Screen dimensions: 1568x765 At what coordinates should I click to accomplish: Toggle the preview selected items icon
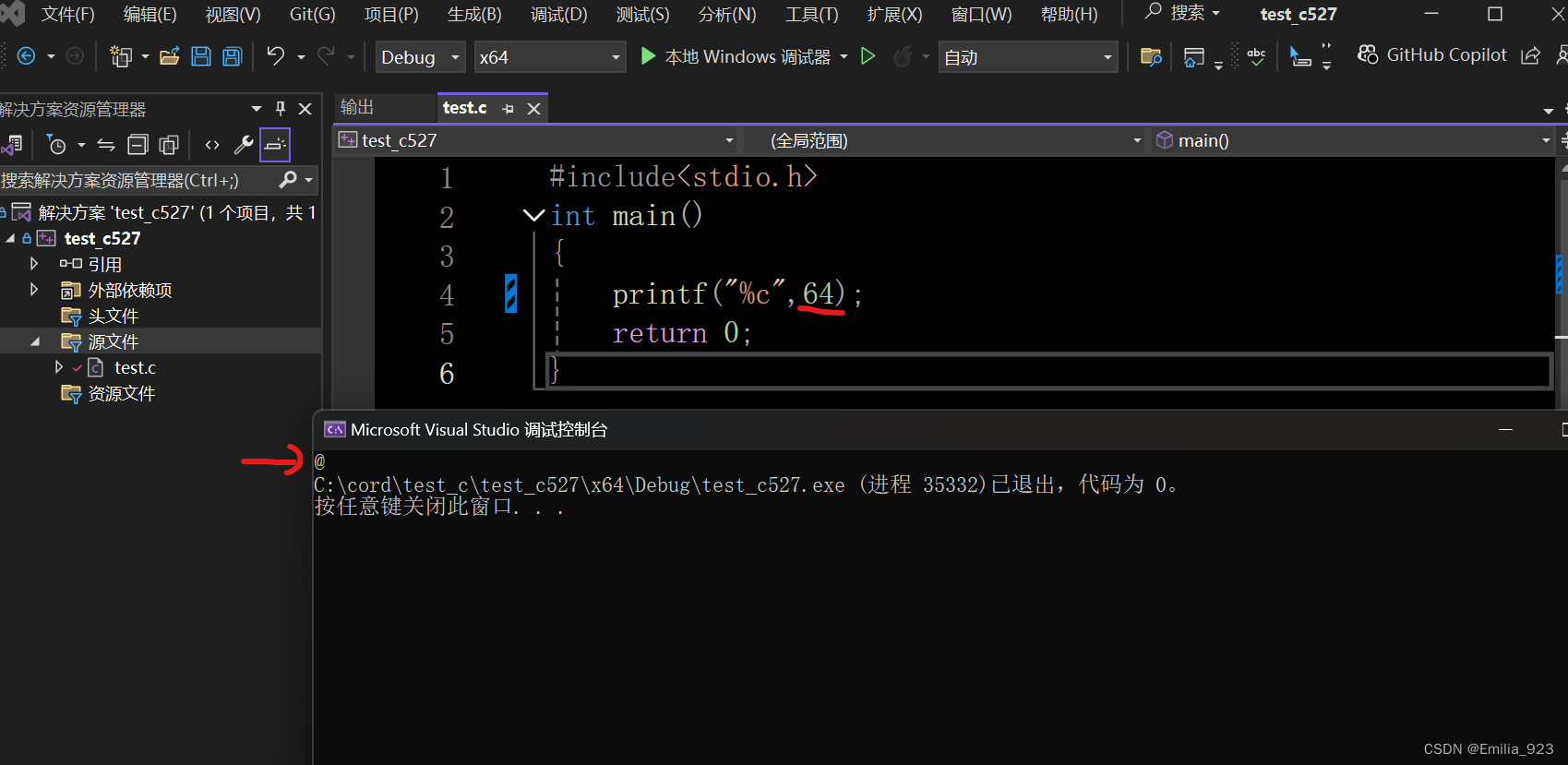pos(275,145)
